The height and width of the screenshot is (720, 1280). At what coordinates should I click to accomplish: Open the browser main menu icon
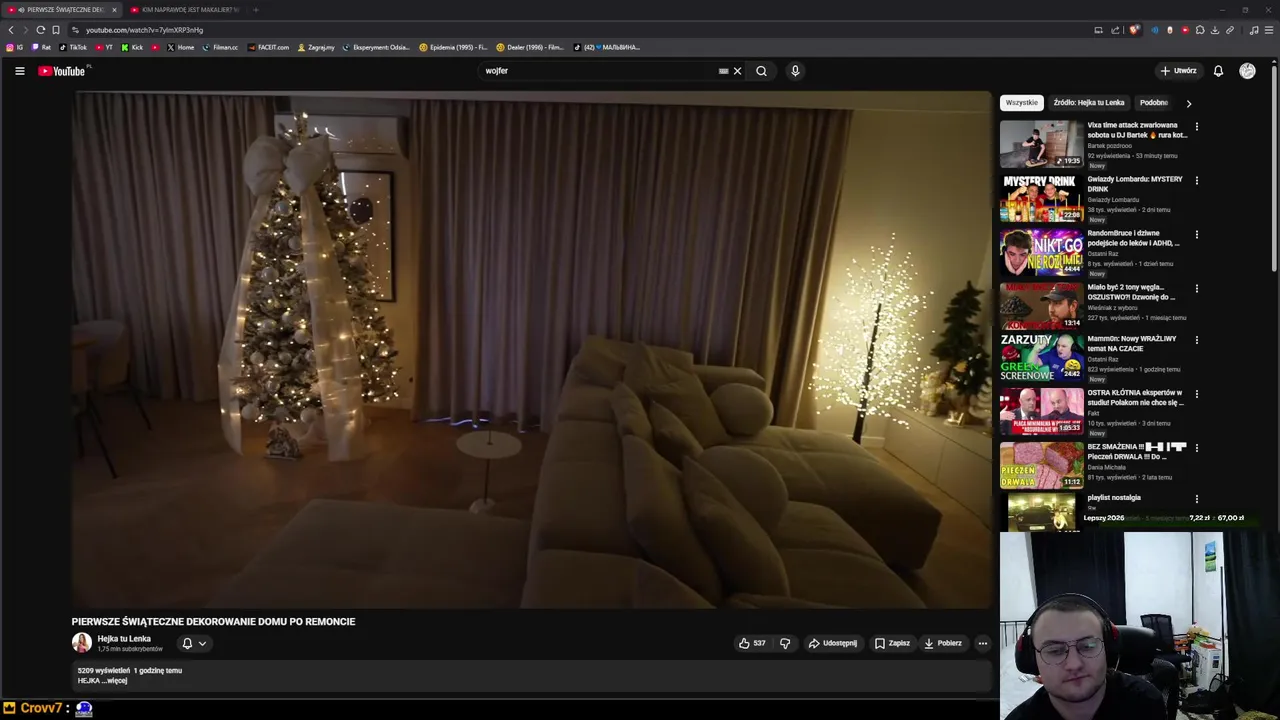click(x=1269, y=30)
